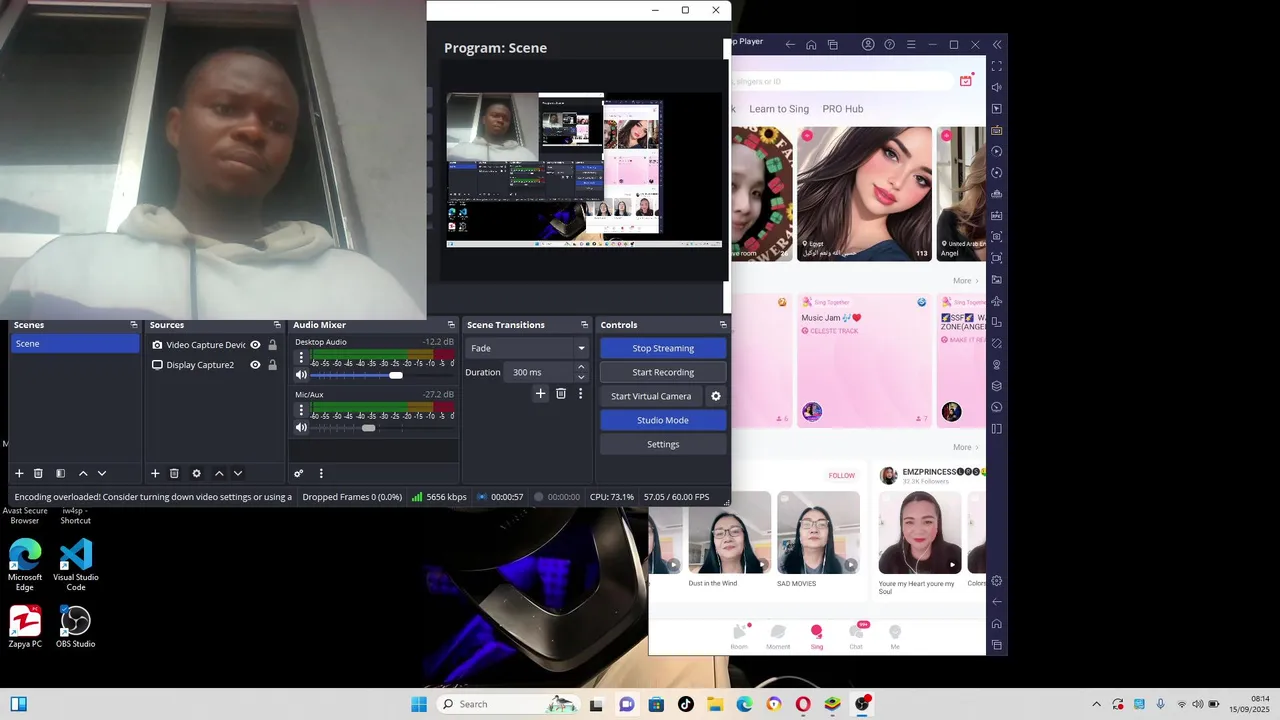Open BlueStacks hamburger menu
Image resolution: width=1280 pixels, height=720 pixels.
coord(911,44)
